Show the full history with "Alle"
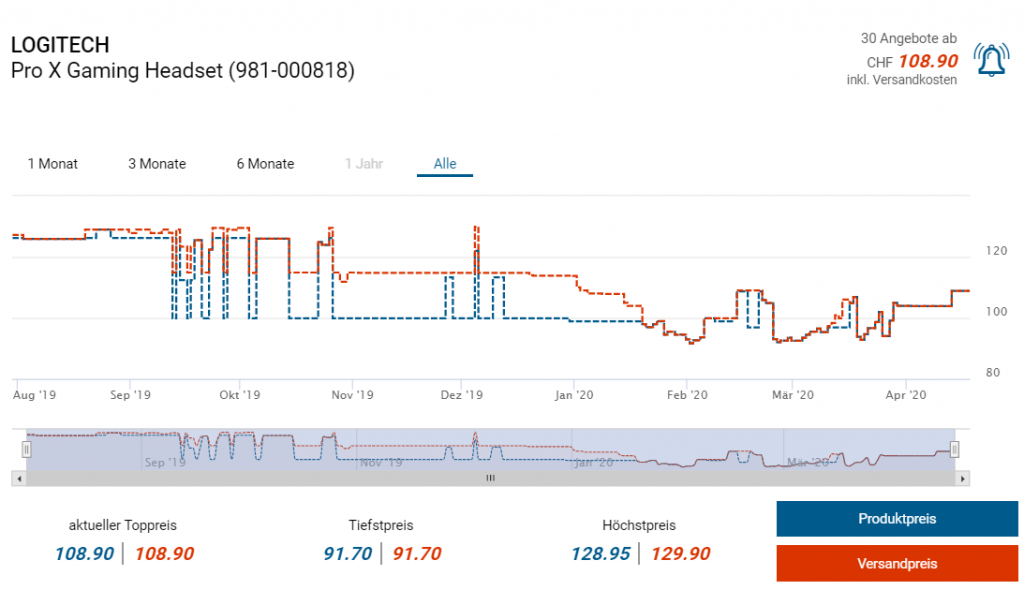 (x=445, y=164)
